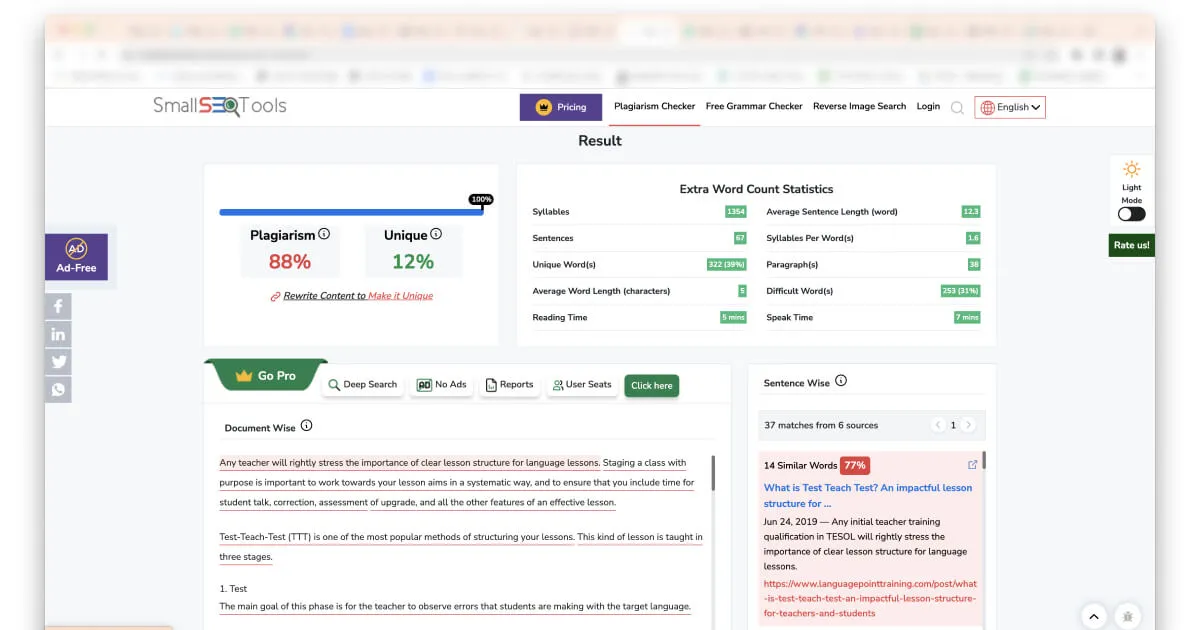Click the Sentence Wise info icon
This screenshot has width=1200, height=630.
pos(841,379)
